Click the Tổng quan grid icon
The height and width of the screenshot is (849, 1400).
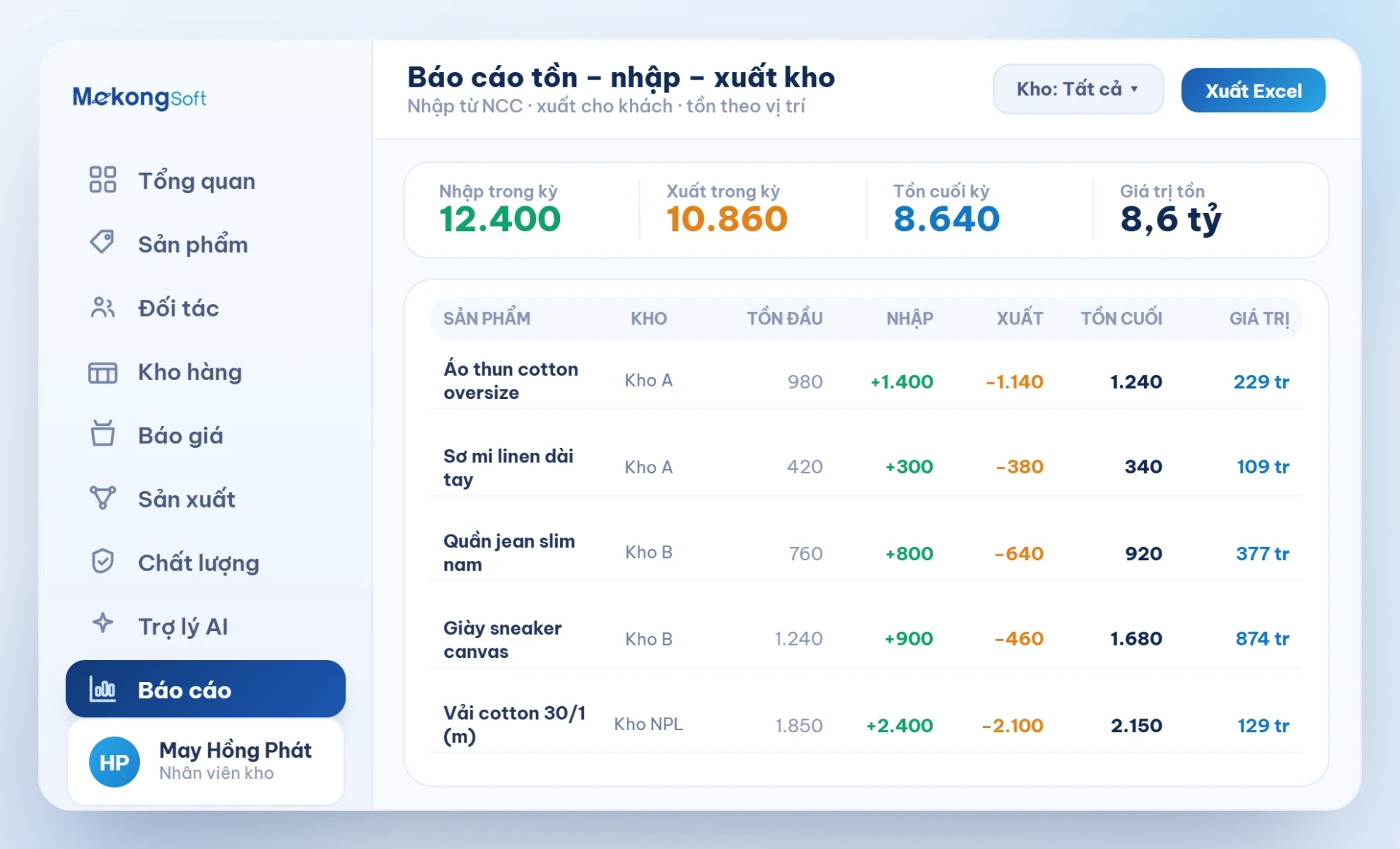(102, 179)
